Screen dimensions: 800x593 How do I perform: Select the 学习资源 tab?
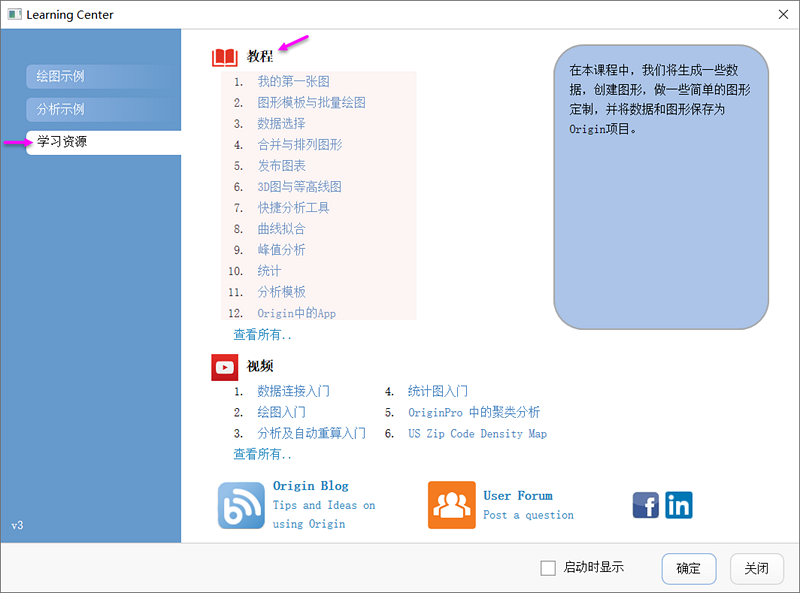click(62, 142)
